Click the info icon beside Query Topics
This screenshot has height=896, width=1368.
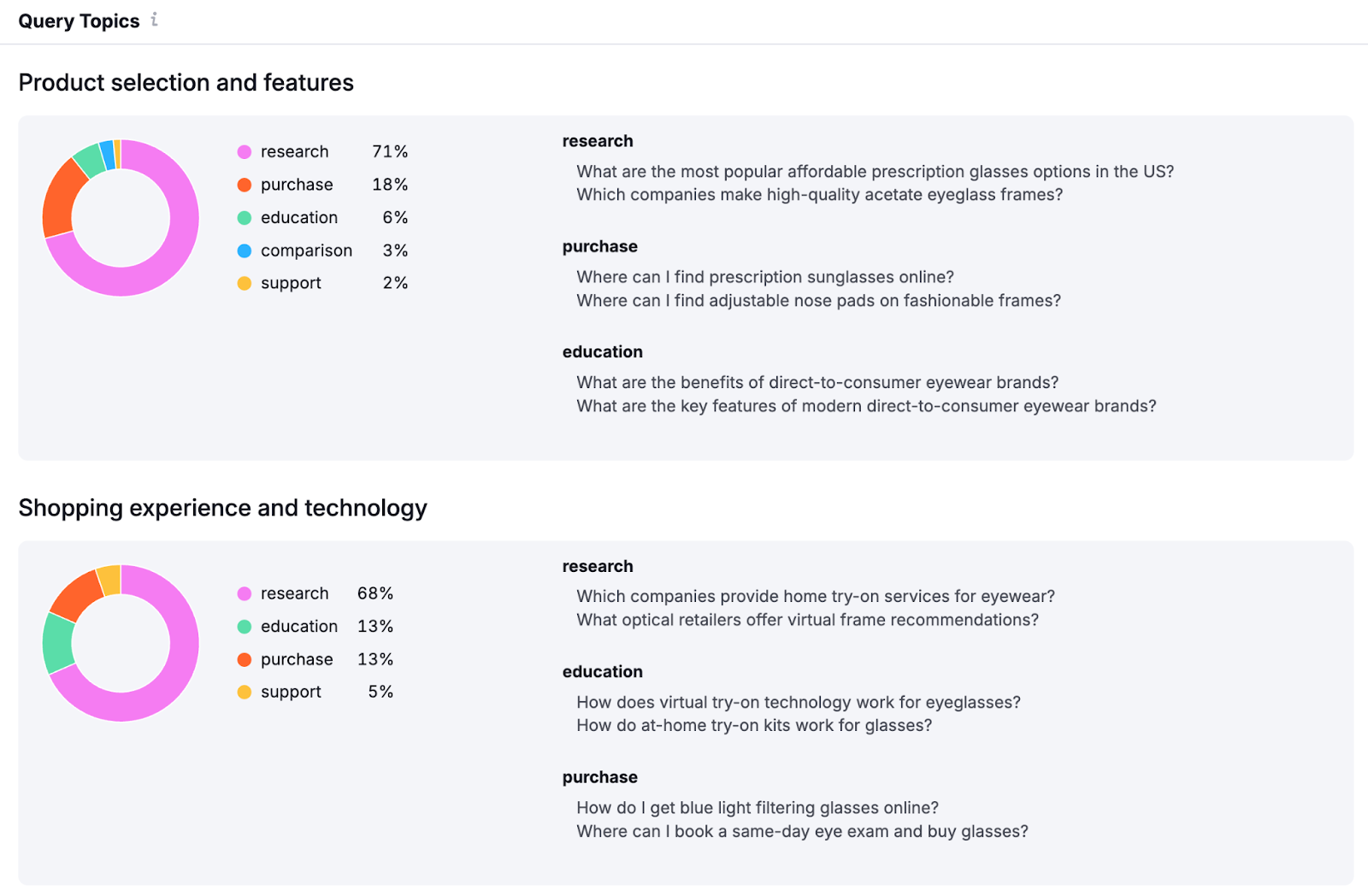click(x=154, y=20)
